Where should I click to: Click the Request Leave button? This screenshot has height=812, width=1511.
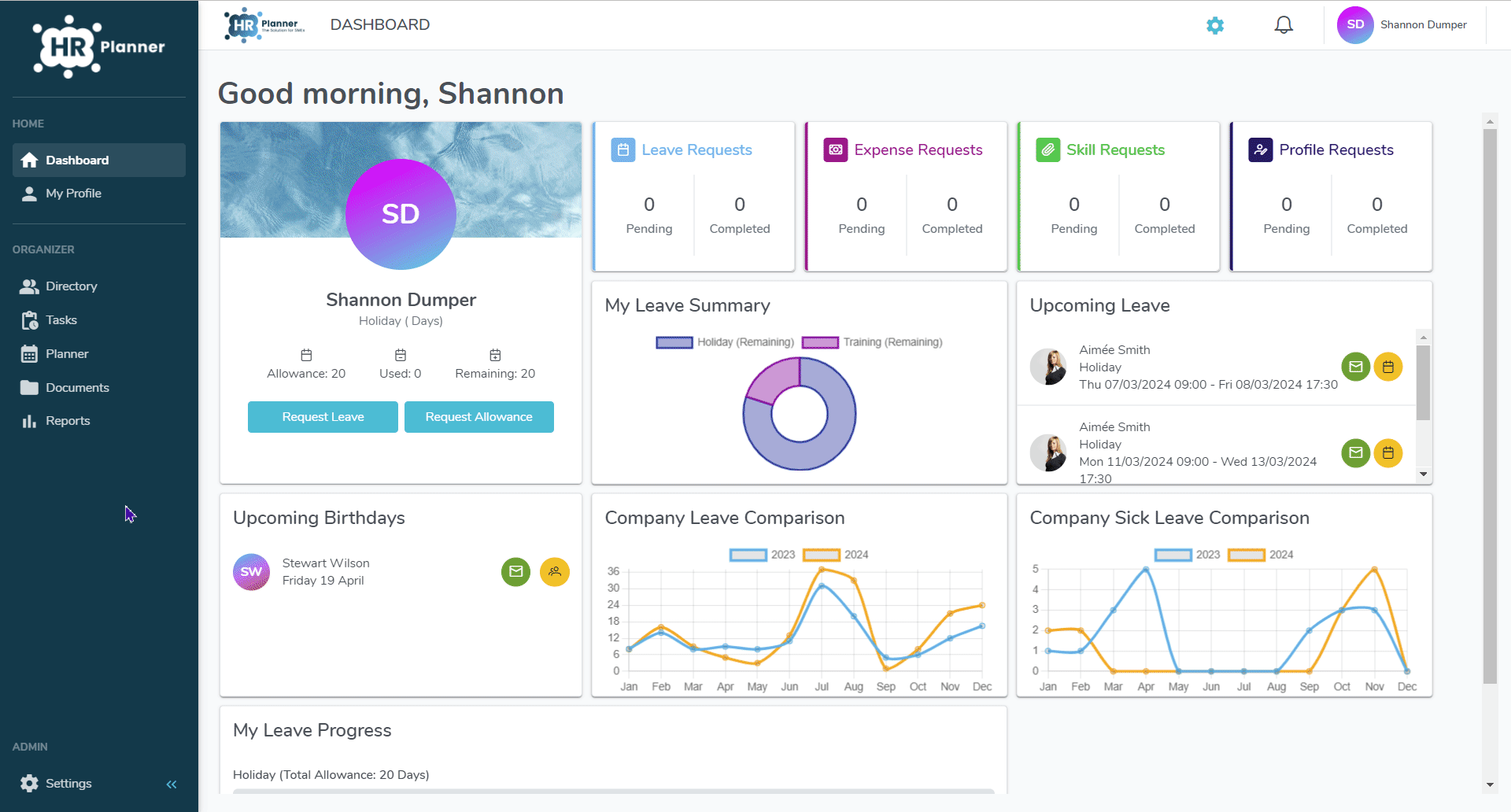[x=323, y=417]
